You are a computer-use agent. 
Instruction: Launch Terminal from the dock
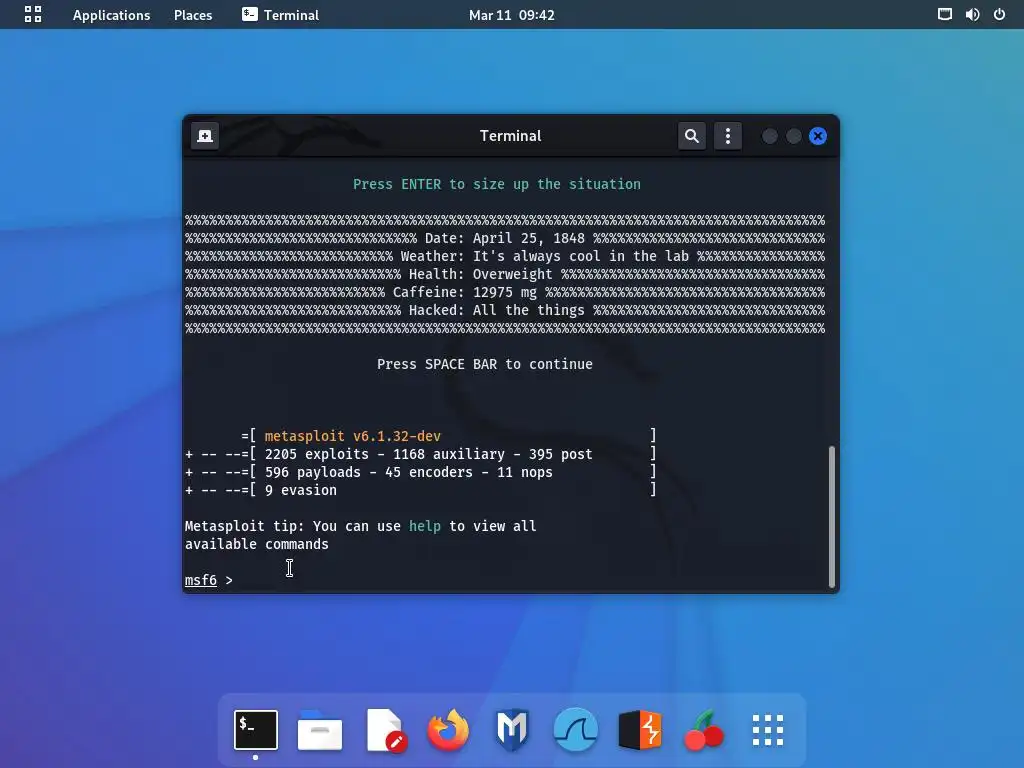point(255,729)
